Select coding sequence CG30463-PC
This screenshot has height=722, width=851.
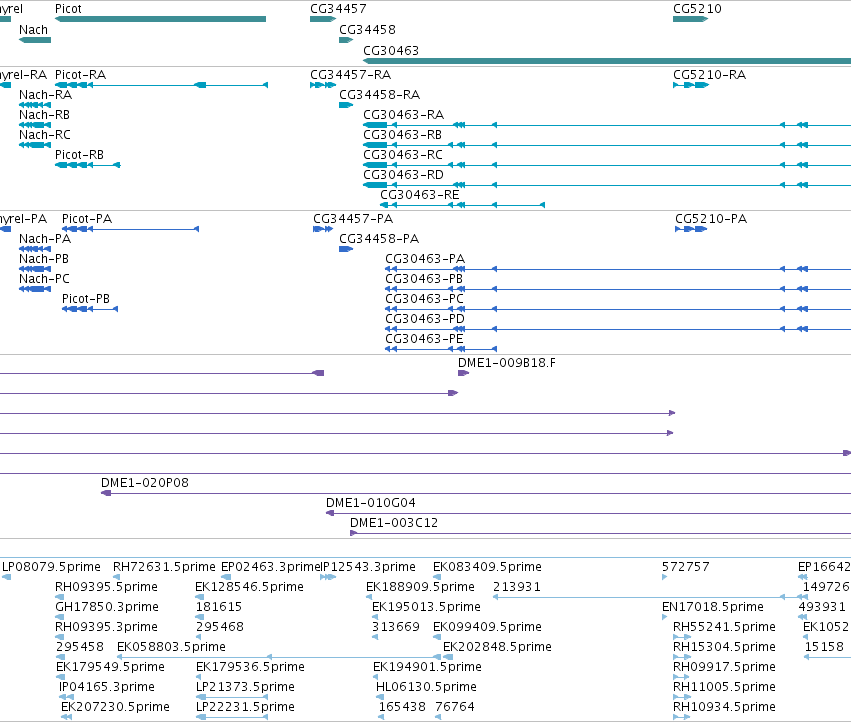(618, 309)
